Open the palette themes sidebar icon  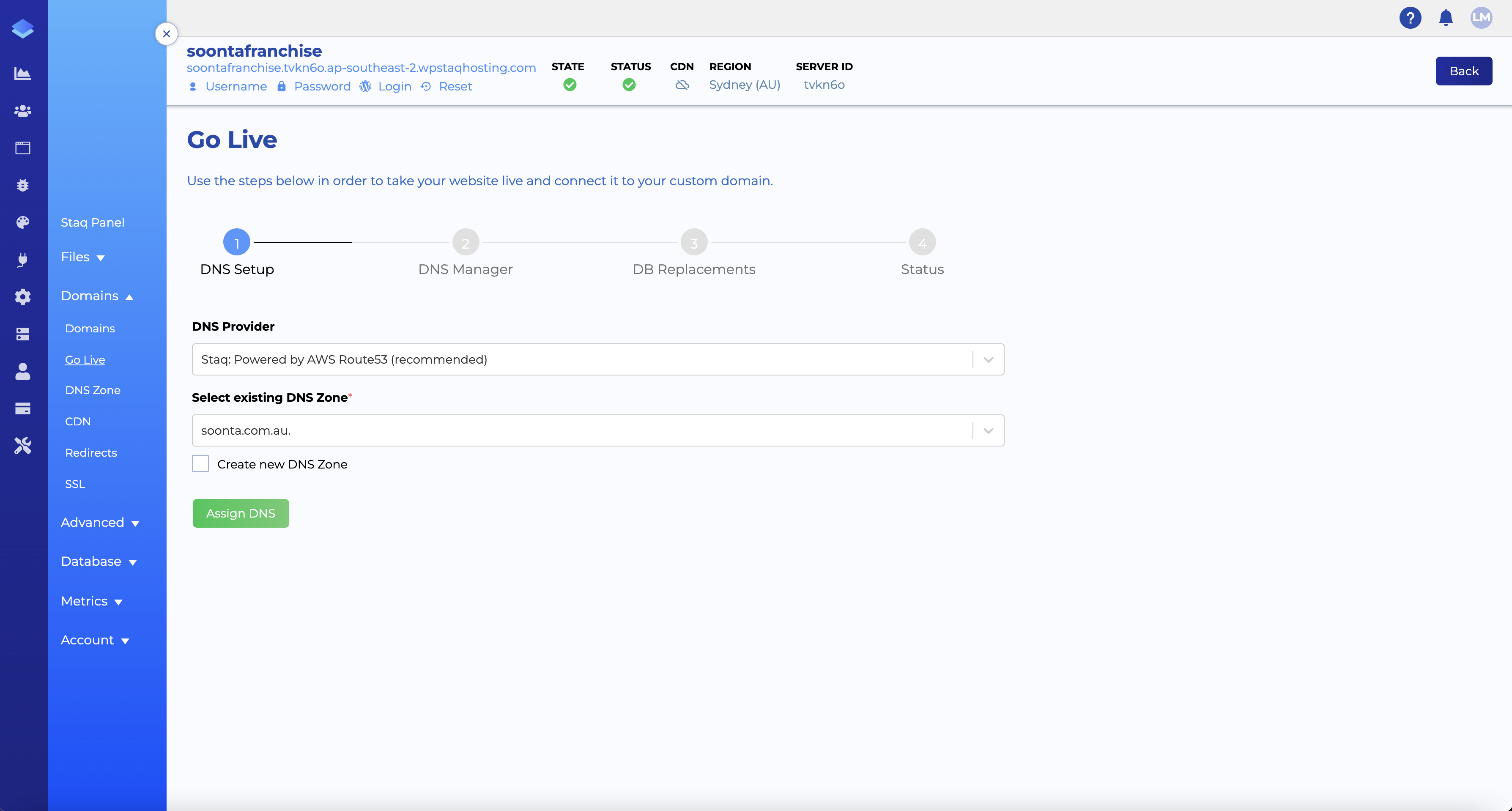point(23,222)
